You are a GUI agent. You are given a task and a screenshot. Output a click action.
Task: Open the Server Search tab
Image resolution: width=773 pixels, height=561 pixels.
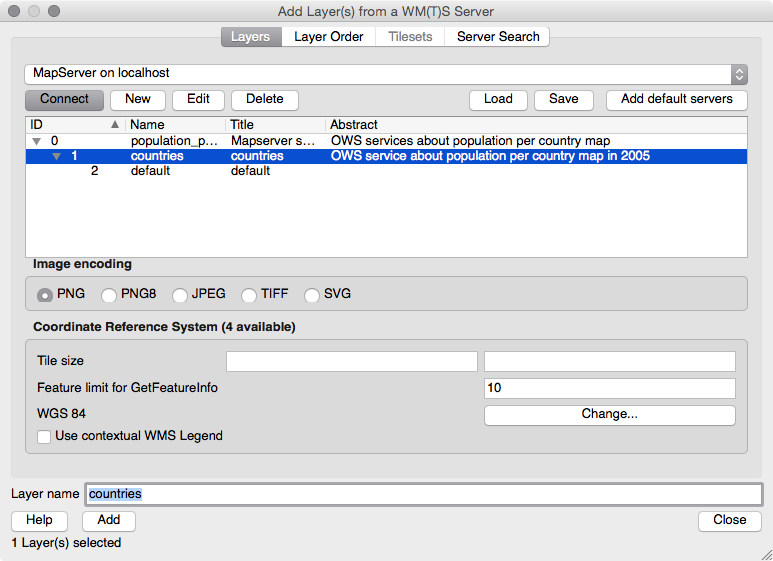[498, 37]
